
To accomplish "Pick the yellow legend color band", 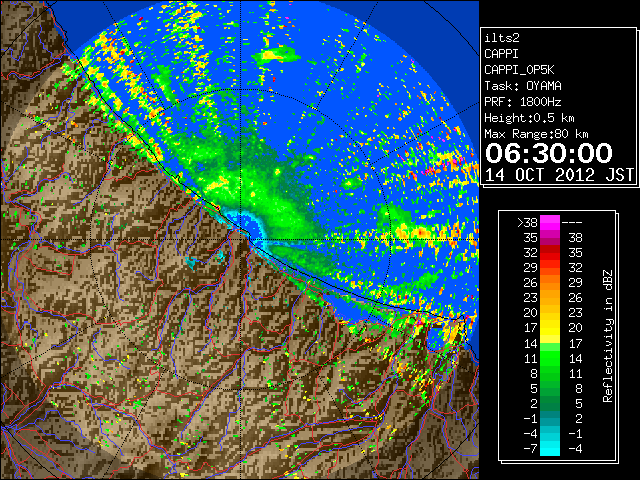I will tap(550, 328).
